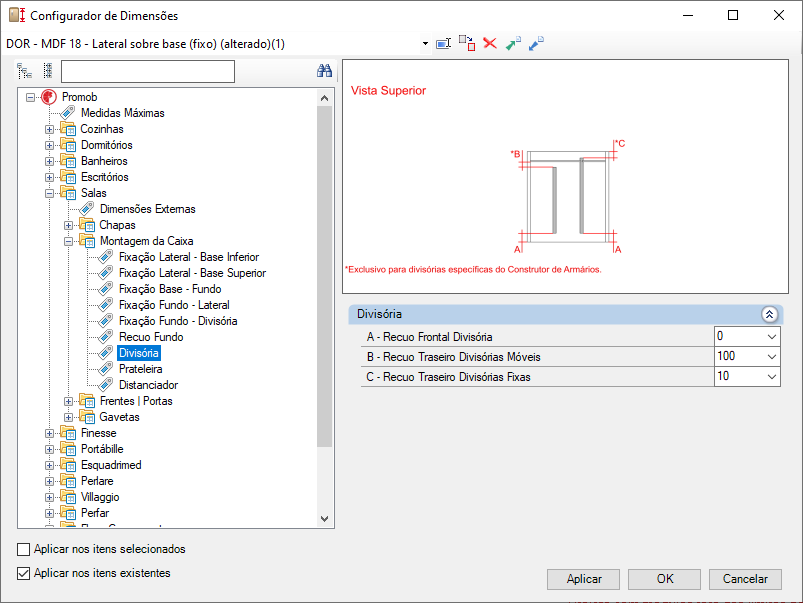This screenshot has height=615, width=803.
Task: Click the Chapas folder icon
Action: pos(87,225)
